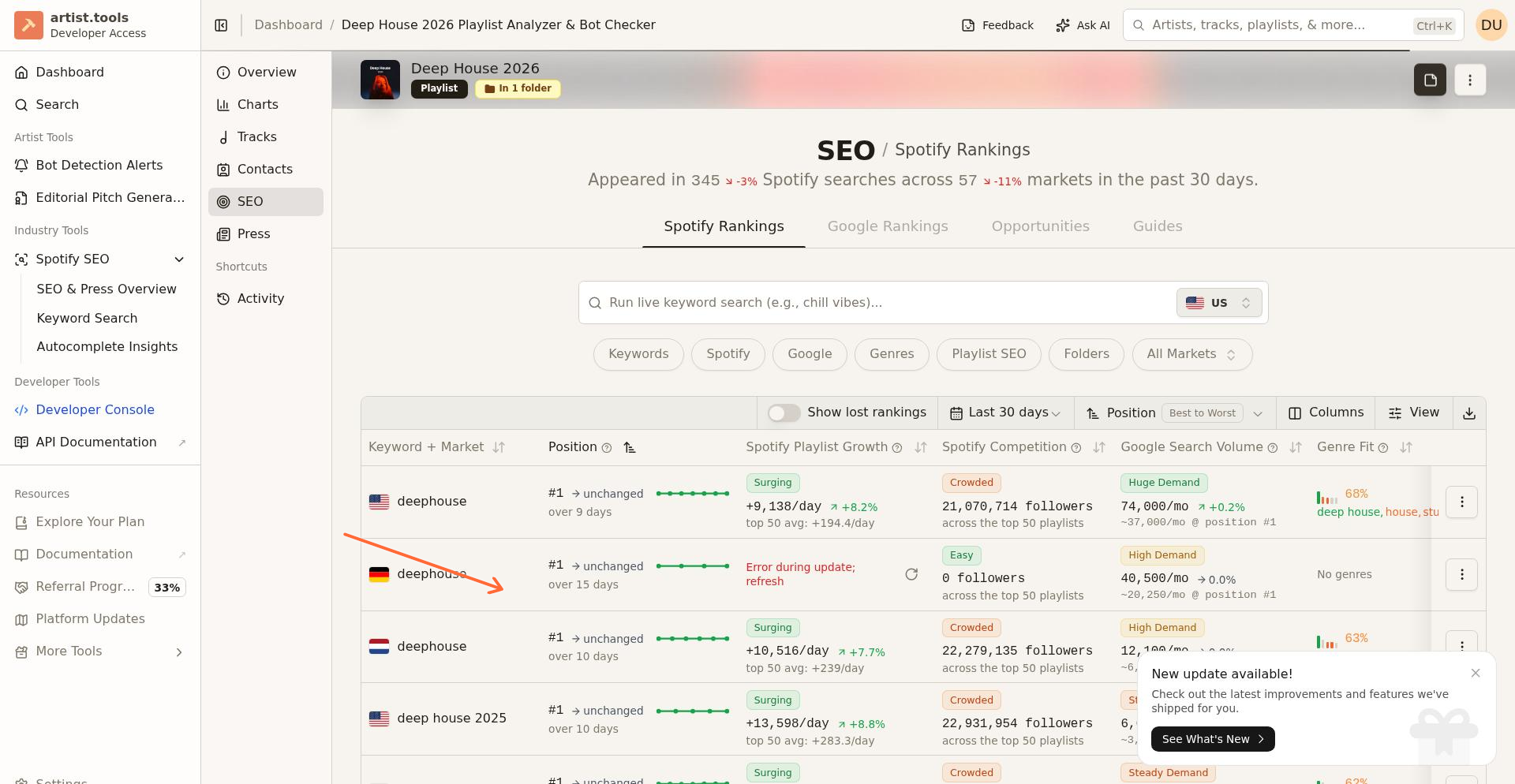The height and width of the screenshot is (784, 1515).
Task: Select Contacts in playlist nav
Action: click(x=266, y=169)
